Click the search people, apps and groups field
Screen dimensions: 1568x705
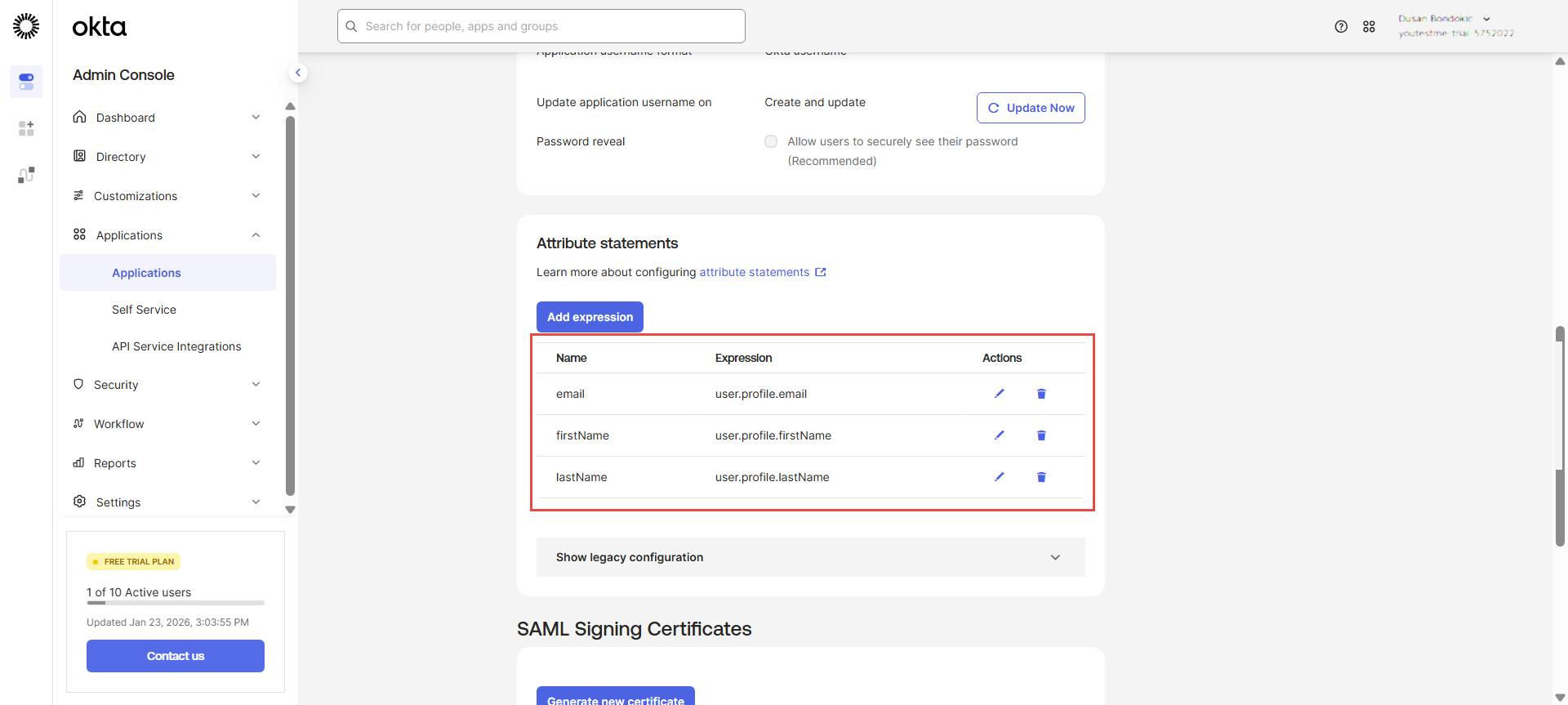point(541,26)
